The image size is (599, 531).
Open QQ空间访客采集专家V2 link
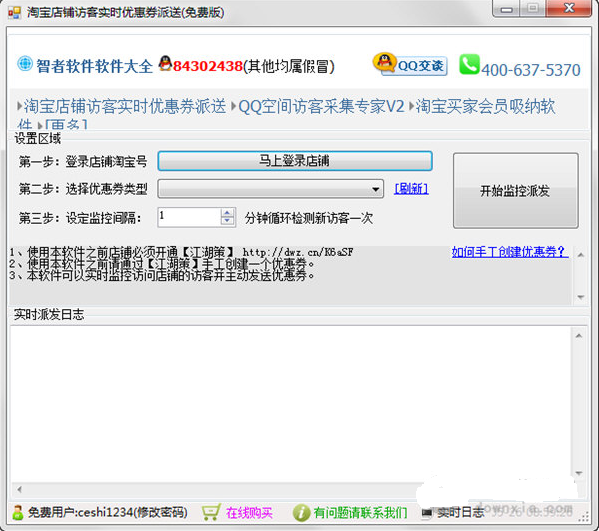point(321,106)
